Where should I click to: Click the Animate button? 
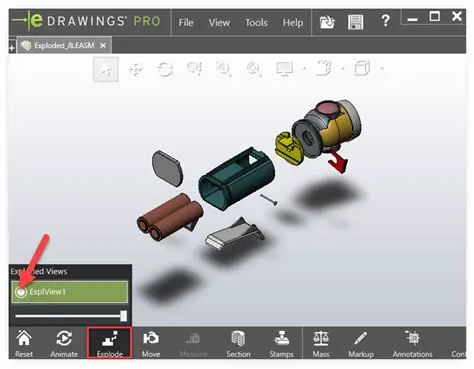[64, 344]
